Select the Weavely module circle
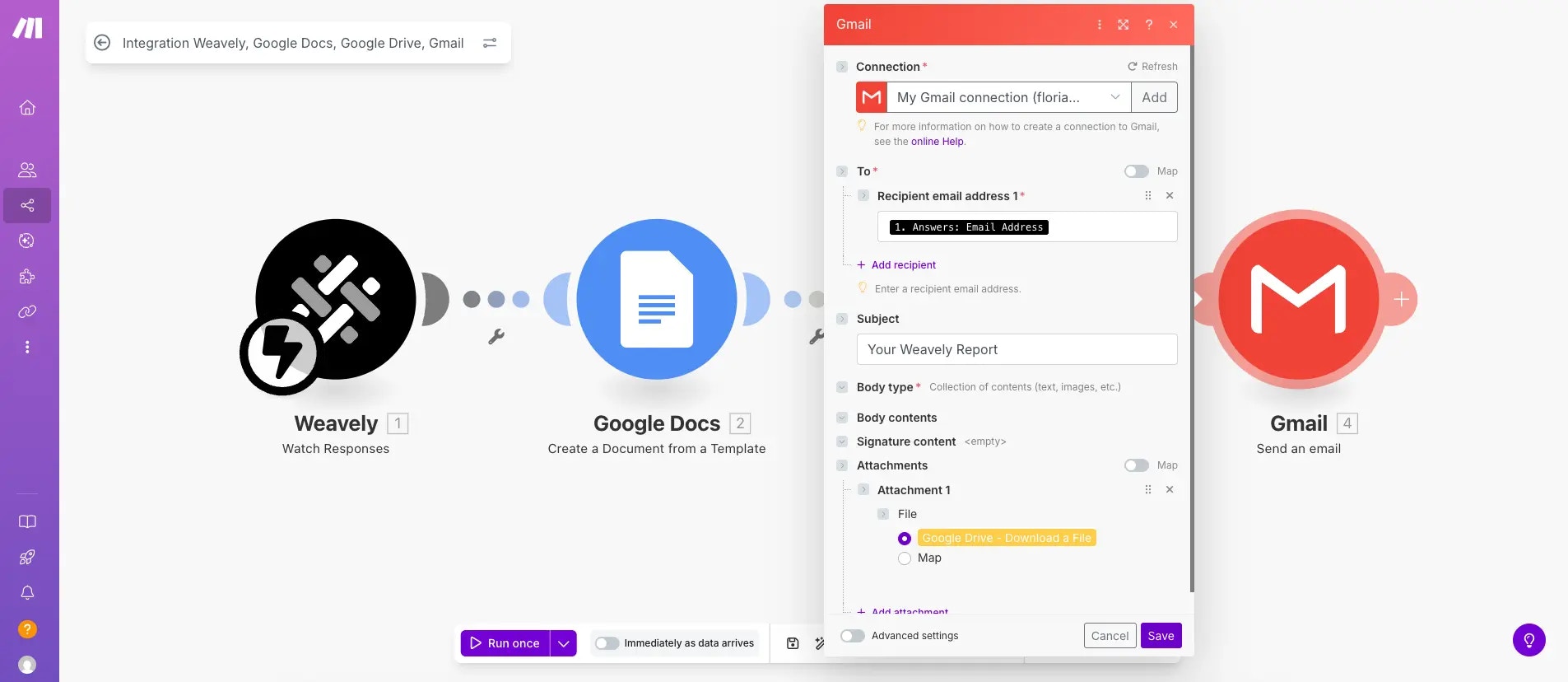This screenshot has height=682, width=1568. (336, 299)
